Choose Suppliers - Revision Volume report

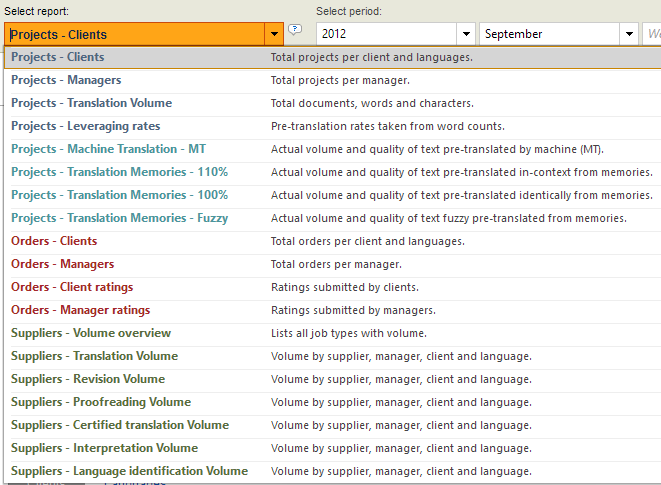88,379
